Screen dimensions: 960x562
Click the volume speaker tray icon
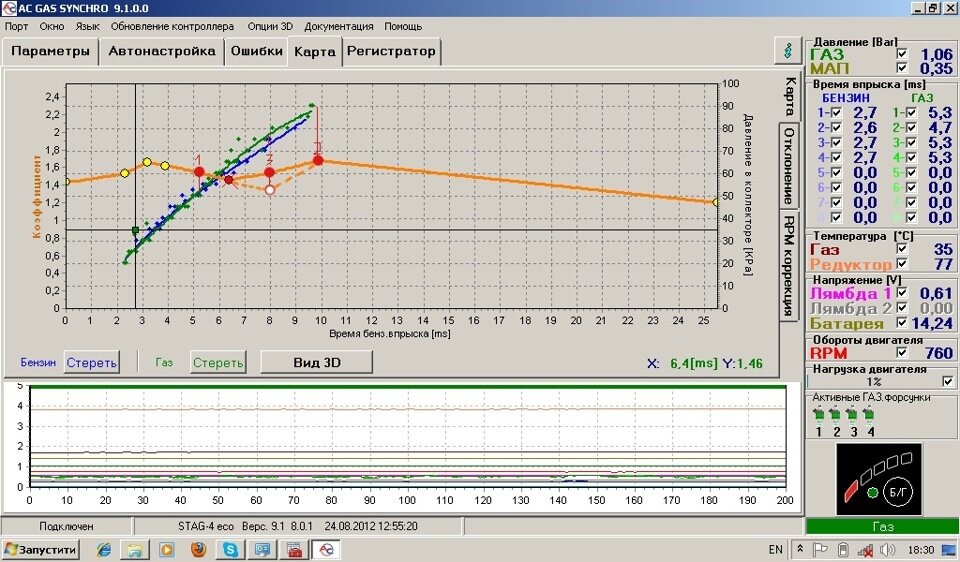[x=888, y=550]
